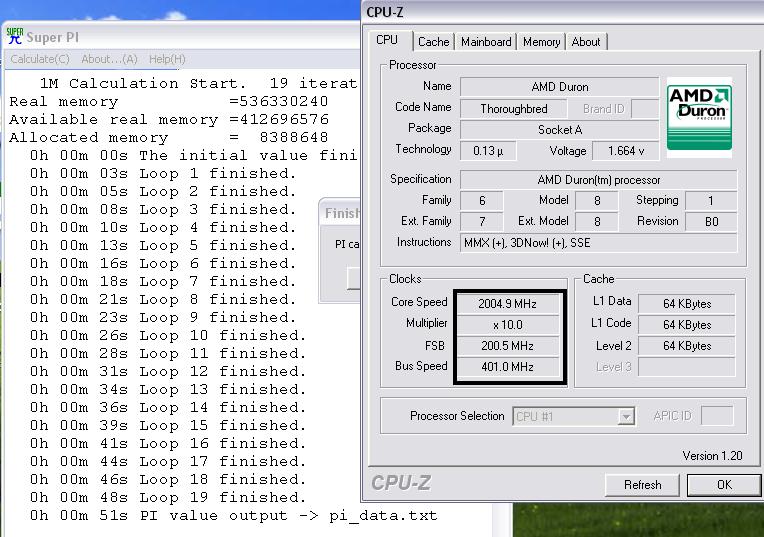Click the 'Loop 1 finished.' line
Viewport: 764px width, 537px height.
163,173
